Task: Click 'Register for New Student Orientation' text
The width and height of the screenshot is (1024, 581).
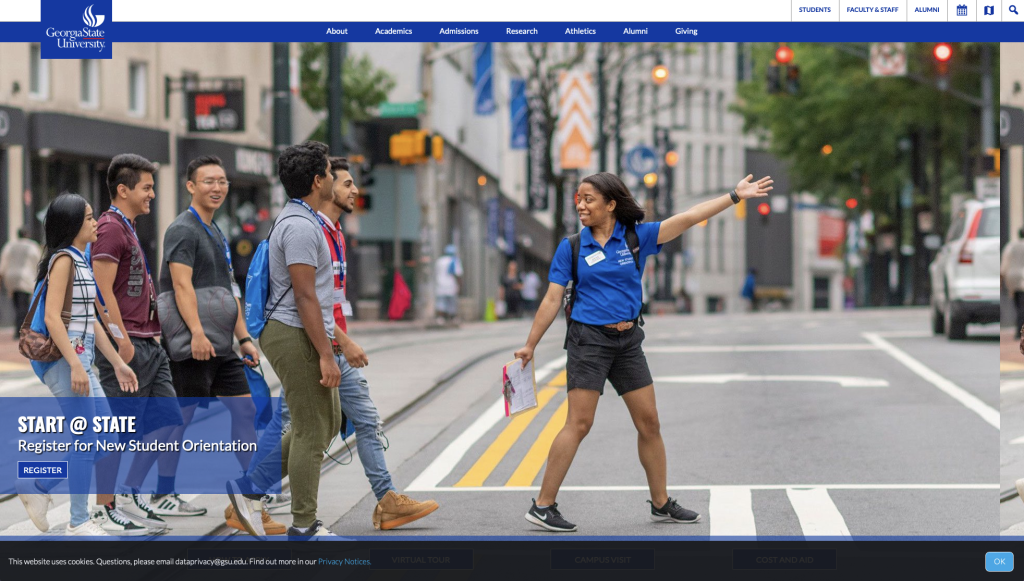Action: coord(137,446)
